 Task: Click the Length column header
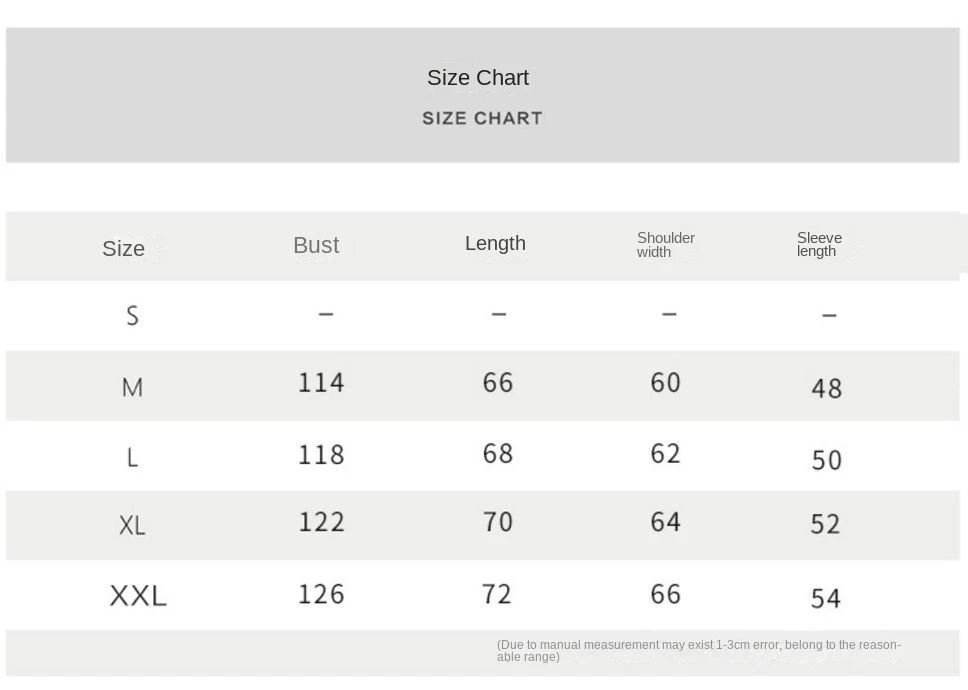tap(495, 243)
